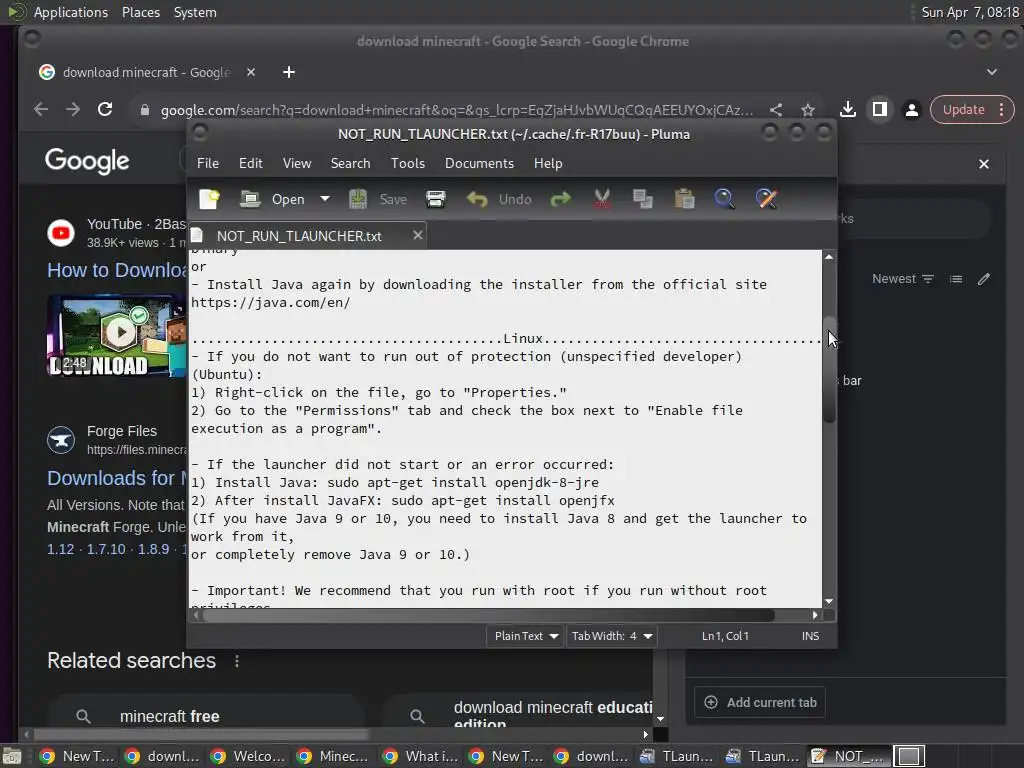The width and height of the screenshot is (1024, 768).
Task: Click the vertical scrollbar up arrow in Pluma
Action: (829, 257)
